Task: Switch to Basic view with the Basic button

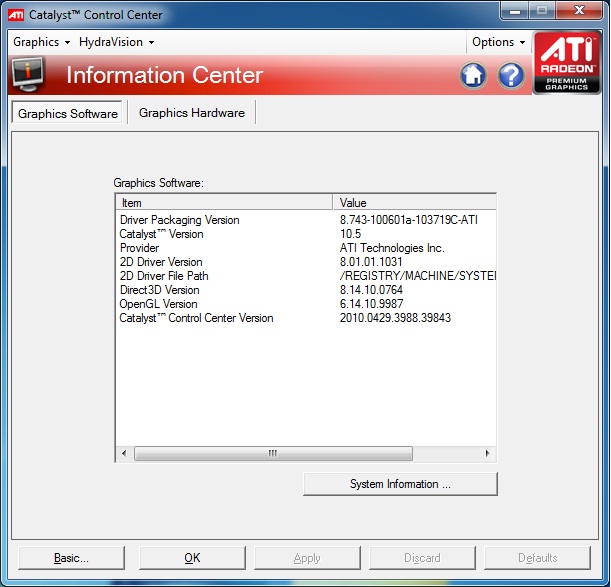Action: pos(71,558)
